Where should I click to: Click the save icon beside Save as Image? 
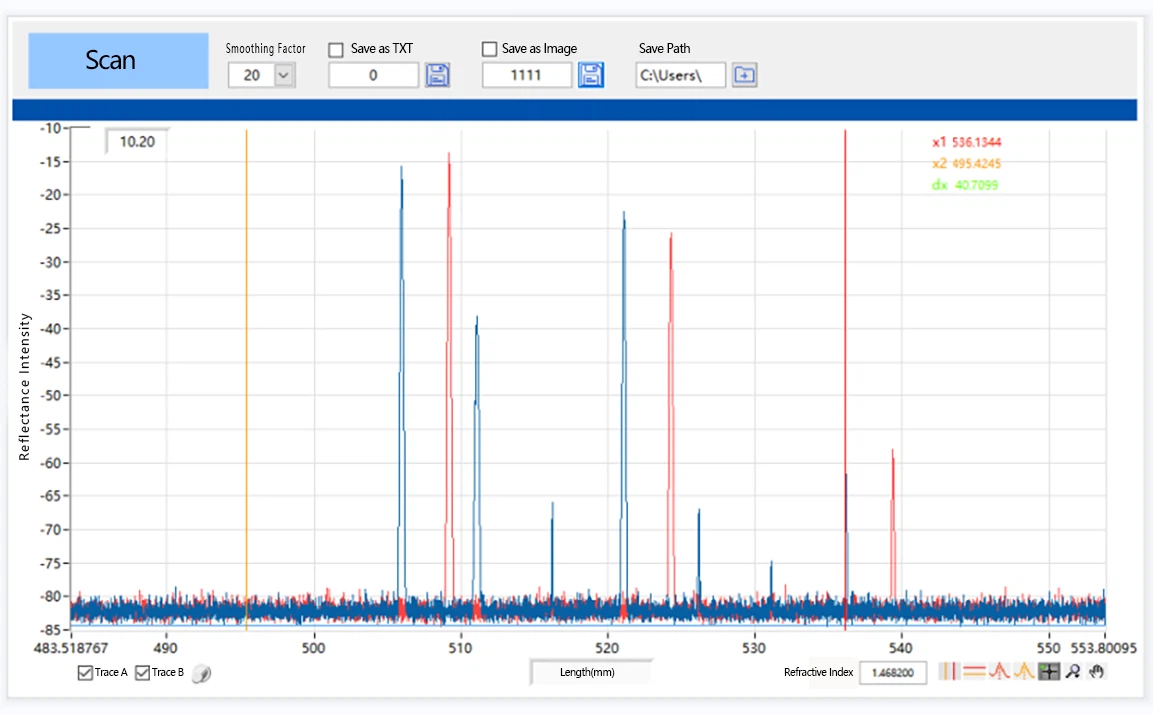coord(591,74)
